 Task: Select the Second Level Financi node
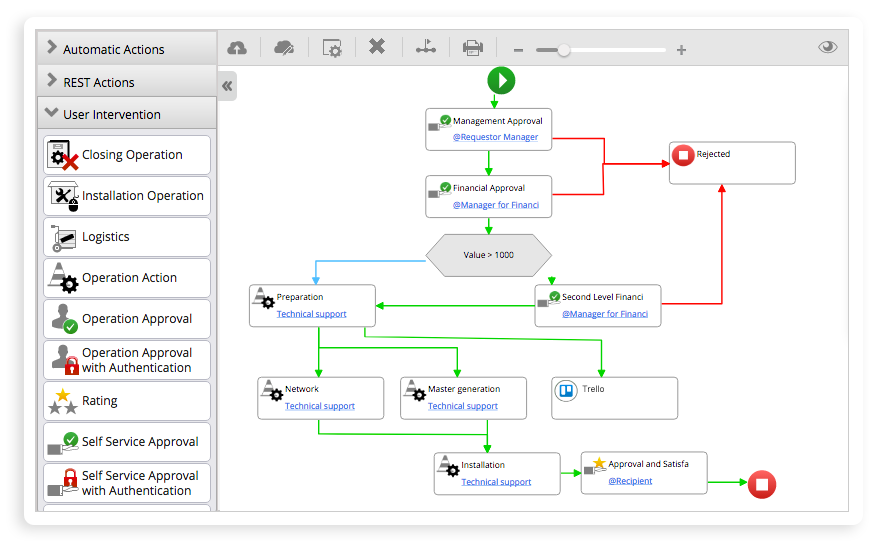tap(598, 306)
